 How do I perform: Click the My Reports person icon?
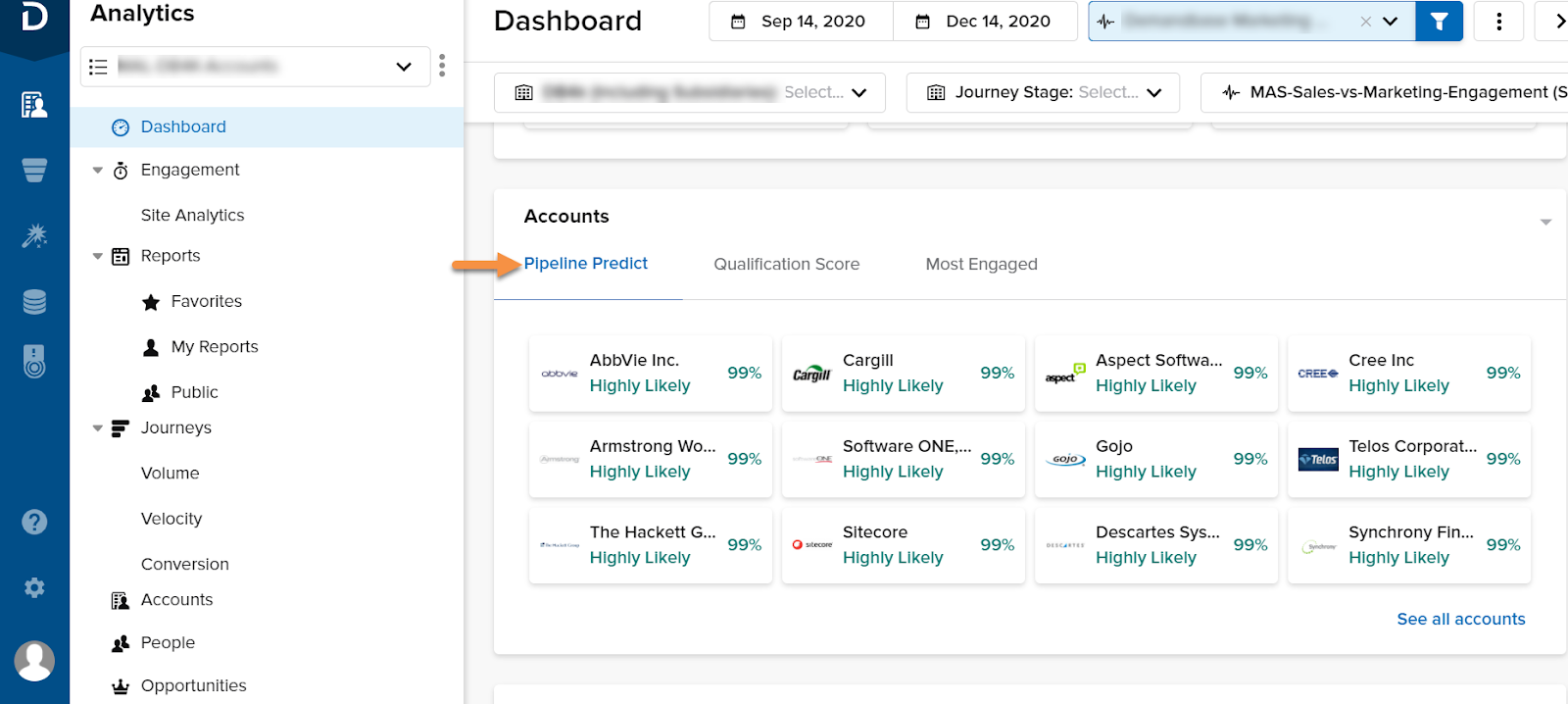(x=151, y=347)
